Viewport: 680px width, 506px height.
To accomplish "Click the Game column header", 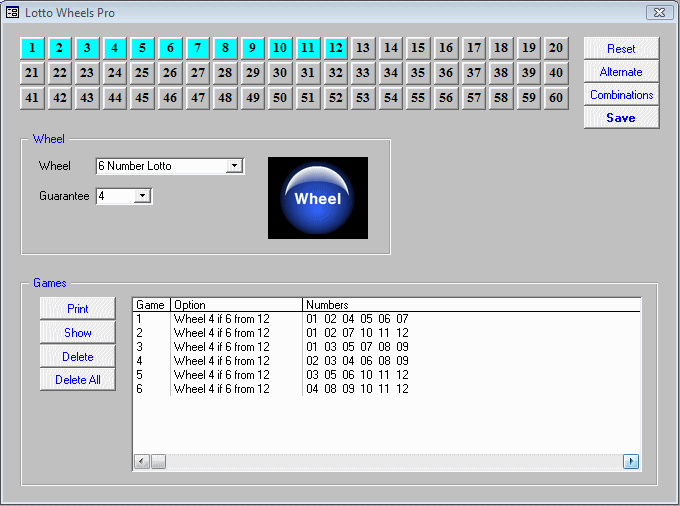I will coord(151,305).
